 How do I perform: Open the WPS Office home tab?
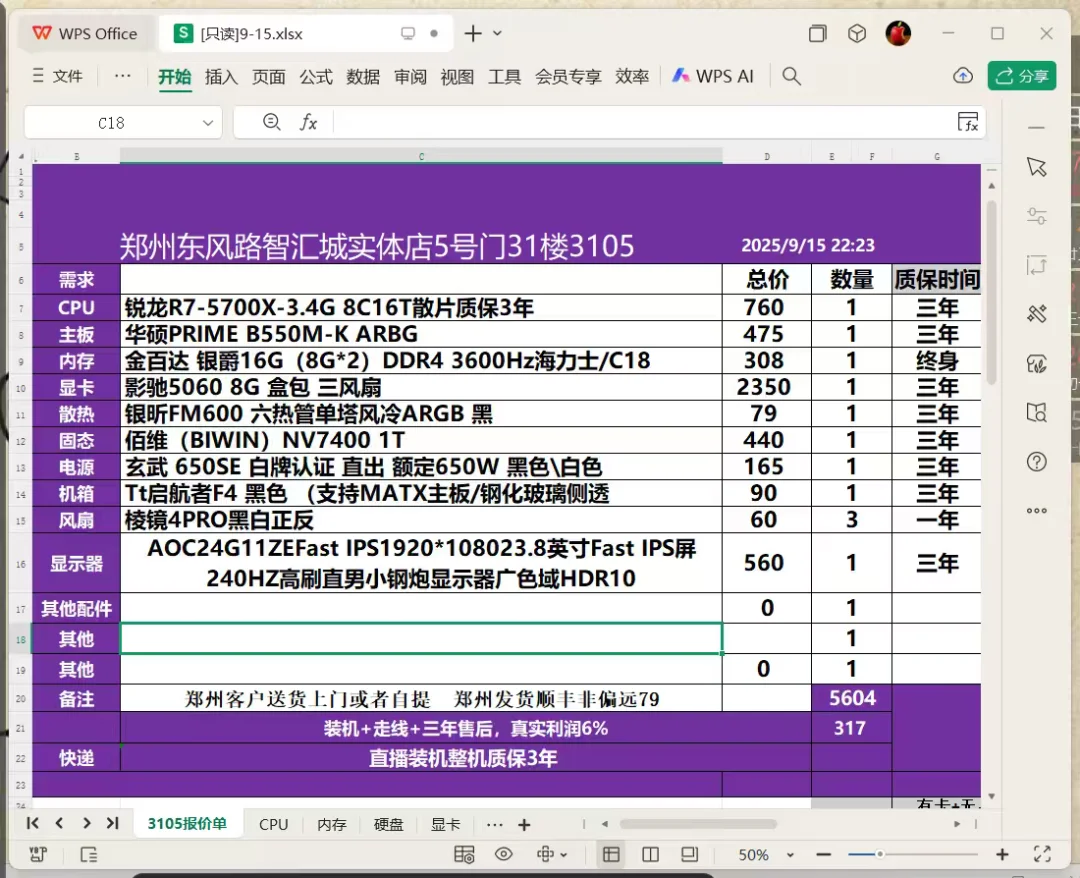pos(85,33)
